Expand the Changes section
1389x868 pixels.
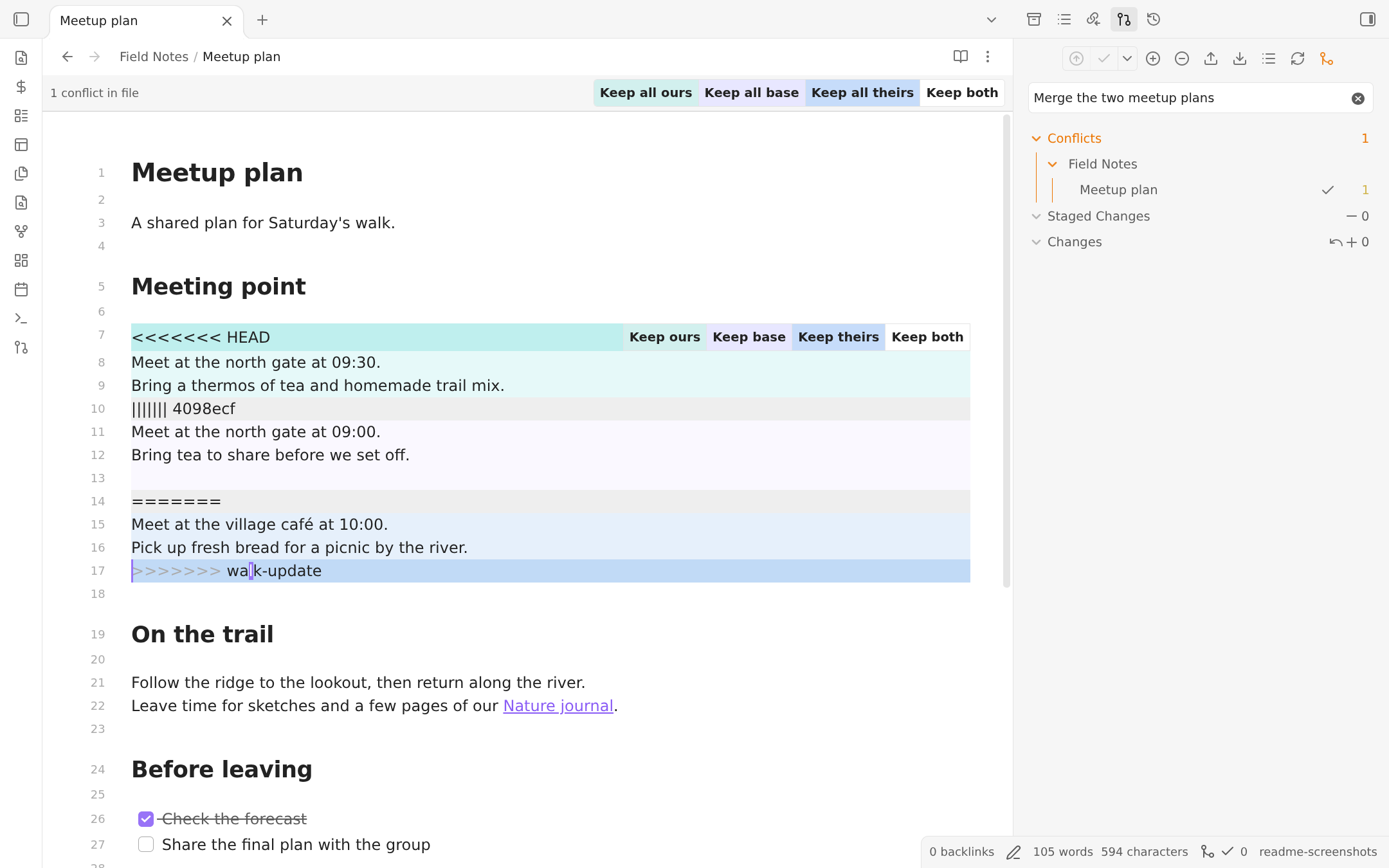click(x=1036, y=242)
